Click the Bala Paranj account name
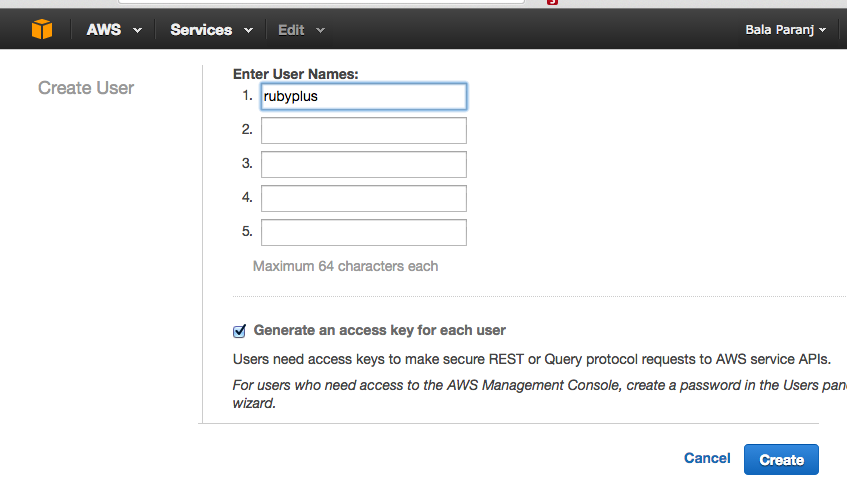The width and height of the screenshot is (847, 493). 780,30
